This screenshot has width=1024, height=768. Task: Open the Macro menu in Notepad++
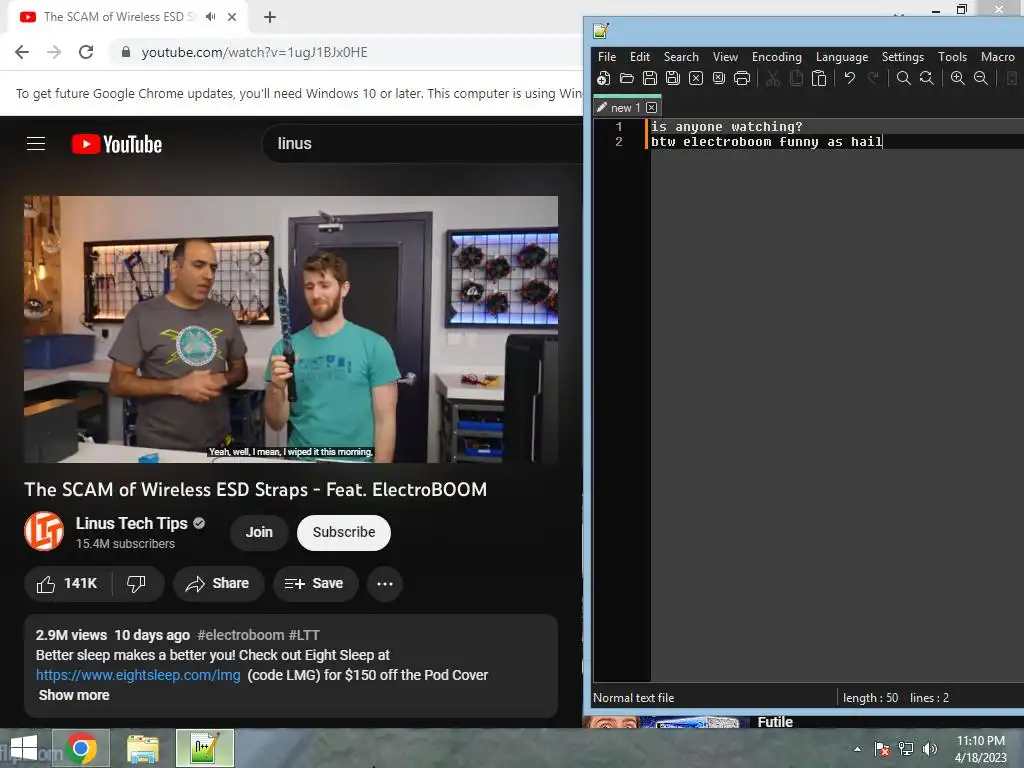click(997, 57)
